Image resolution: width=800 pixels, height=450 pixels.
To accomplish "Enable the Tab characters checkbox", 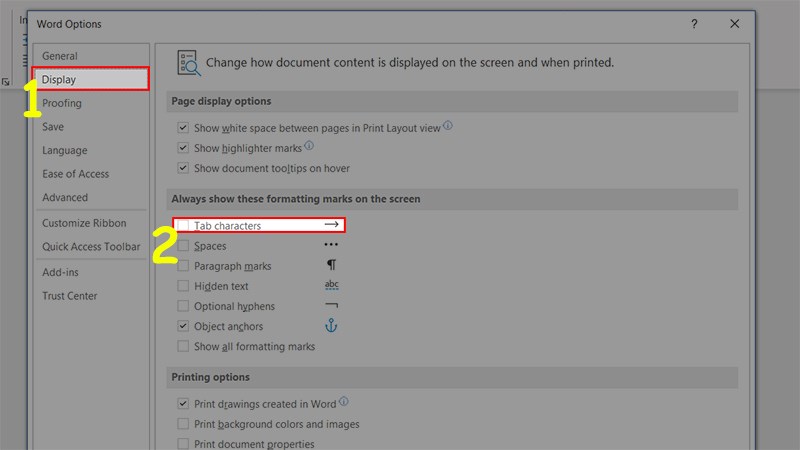I will click(183, 226).
